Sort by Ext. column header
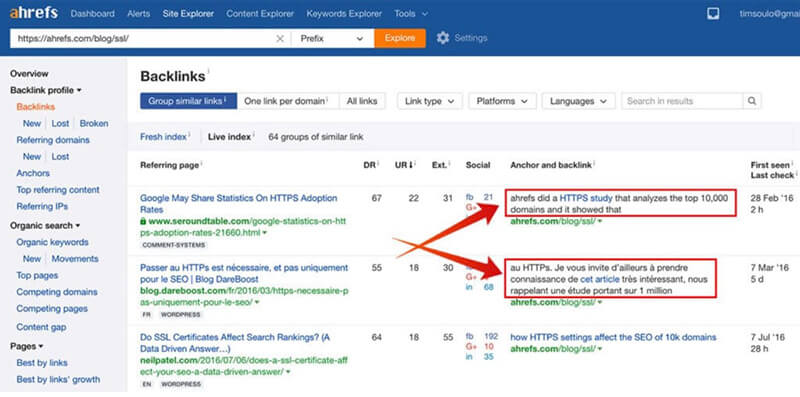Viewport: 800px width, 397px height. 440,165
